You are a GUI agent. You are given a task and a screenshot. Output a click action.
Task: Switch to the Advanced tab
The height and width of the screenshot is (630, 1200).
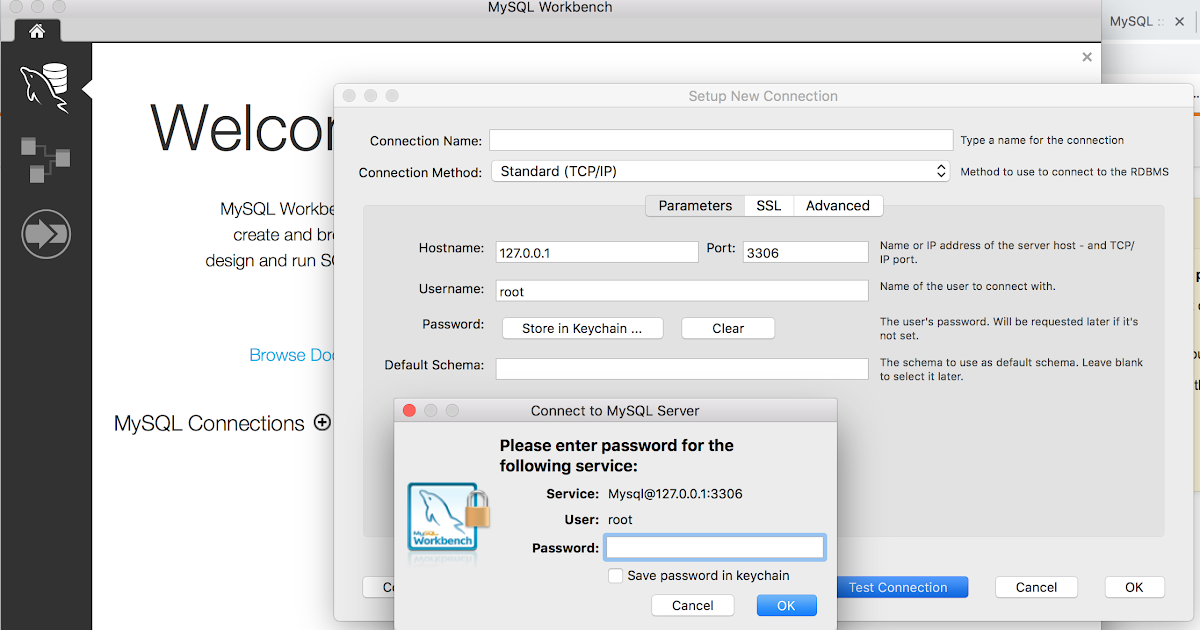pos(838,205)
